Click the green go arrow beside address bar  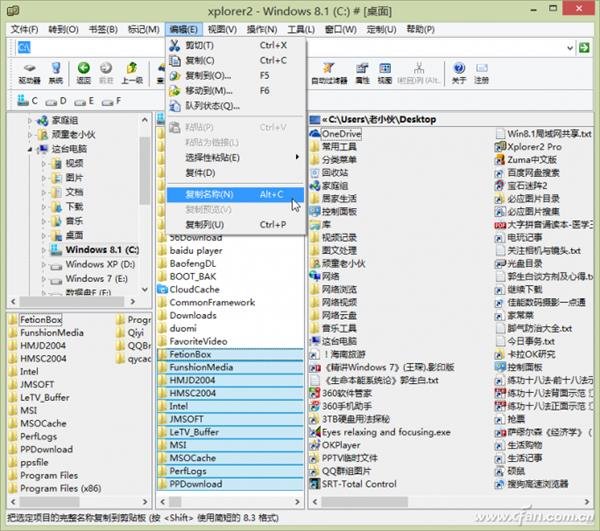(x=584, y=47)
